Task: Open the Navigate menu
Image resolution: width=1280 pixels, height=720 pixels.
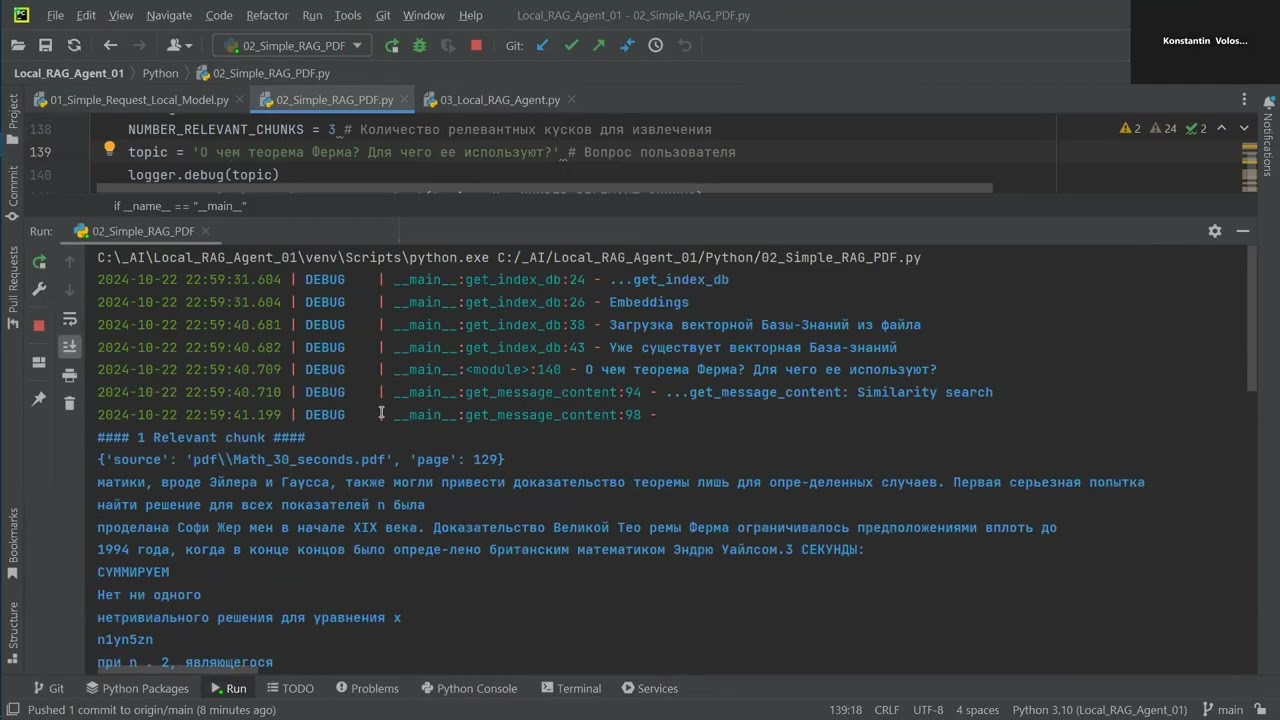Action: (x=169, y=15)
